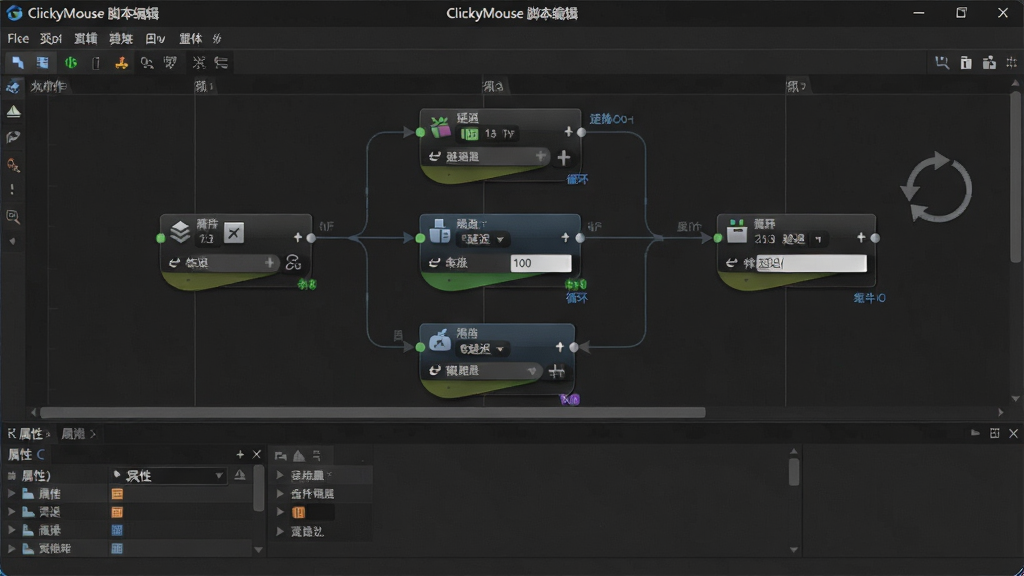1024x576 pixels.
Task: Toggle the green badge on the top node
Action: (x=469, y=134)
